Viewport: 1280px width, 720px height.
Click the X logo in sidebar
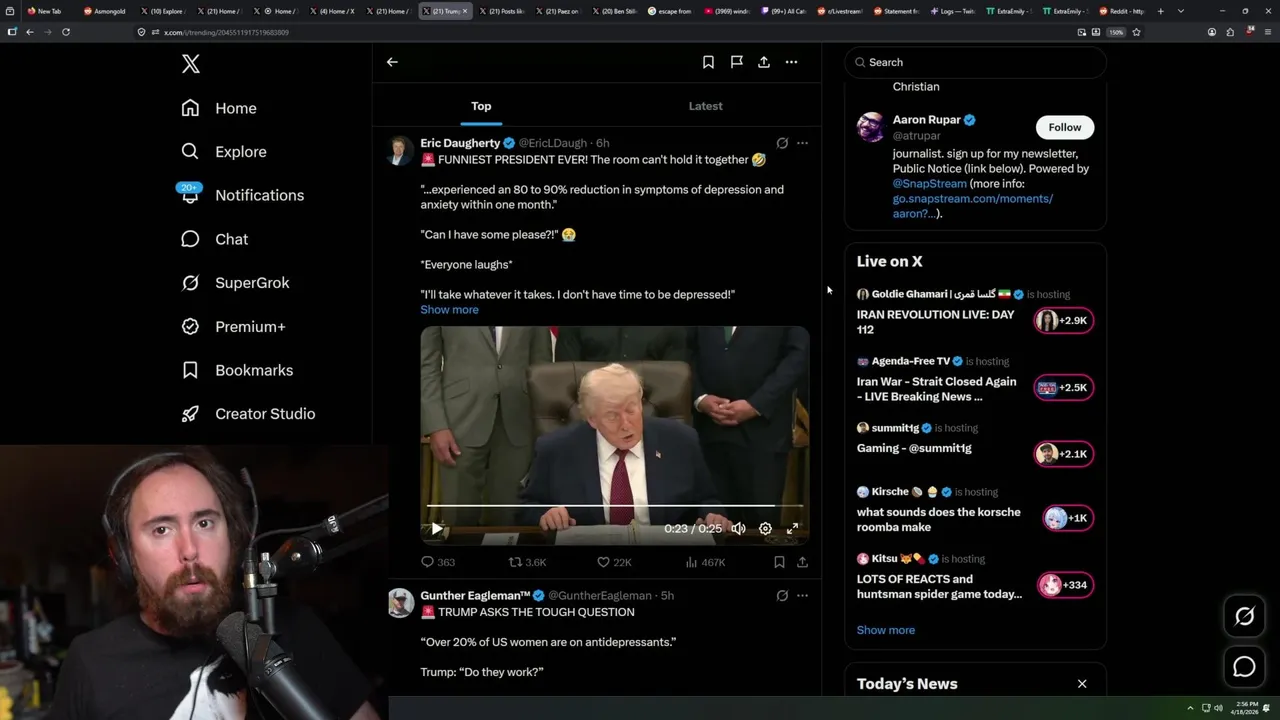[190, 64]
